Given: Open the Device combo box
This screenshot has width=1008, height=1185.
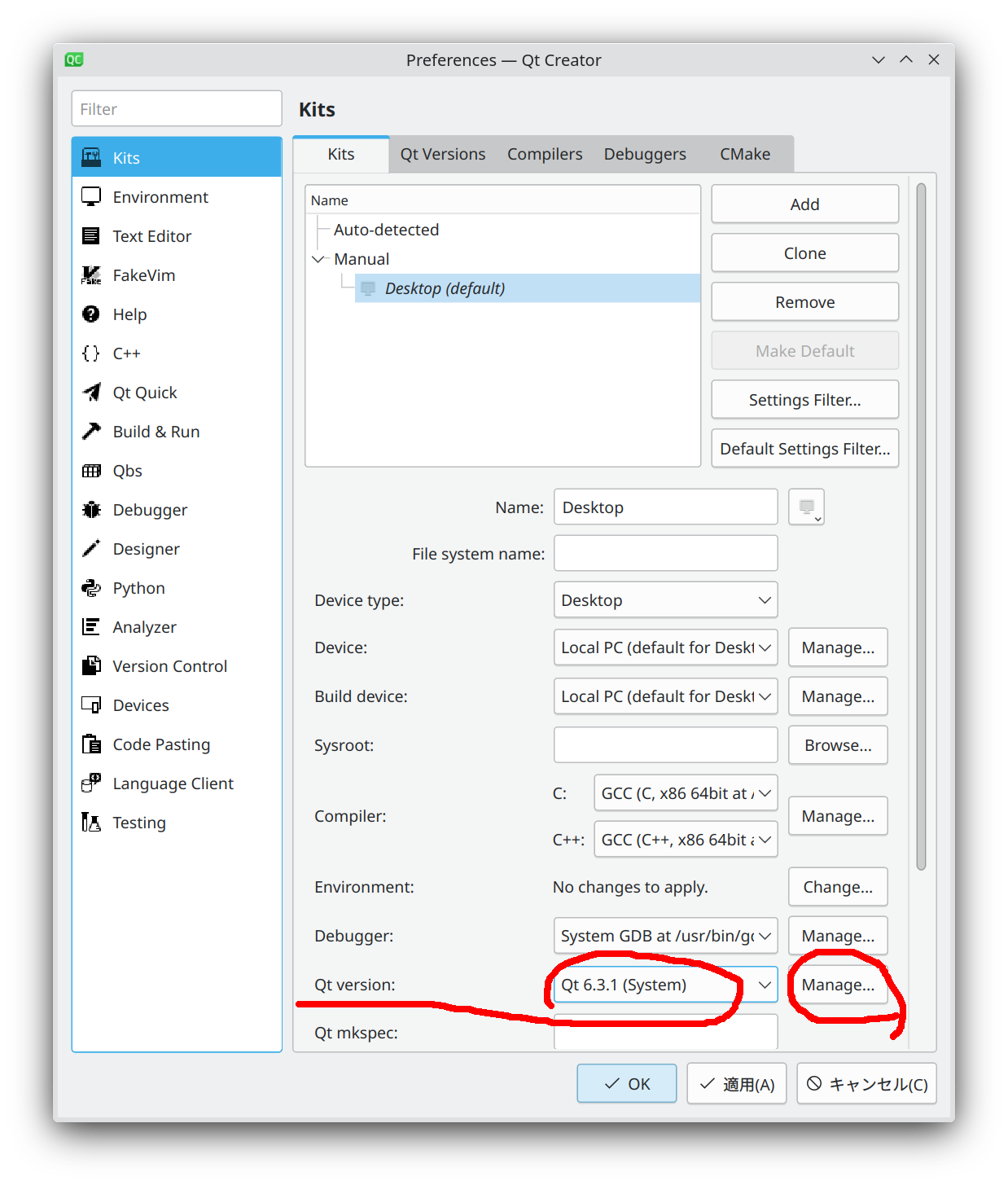Looking at the screenshot, I should [x=666, y=647].
